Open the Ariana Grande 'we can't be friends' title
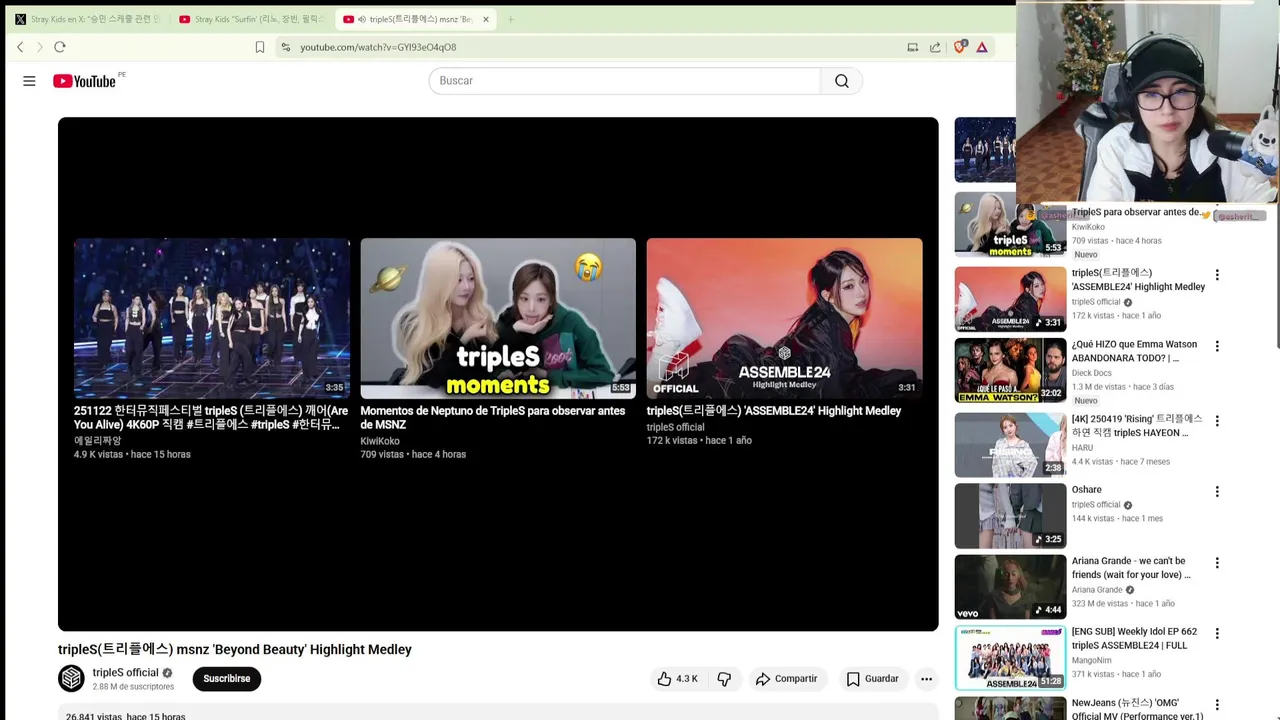This screenshot has width=1280, height=720. click(x=1131, y=568)
